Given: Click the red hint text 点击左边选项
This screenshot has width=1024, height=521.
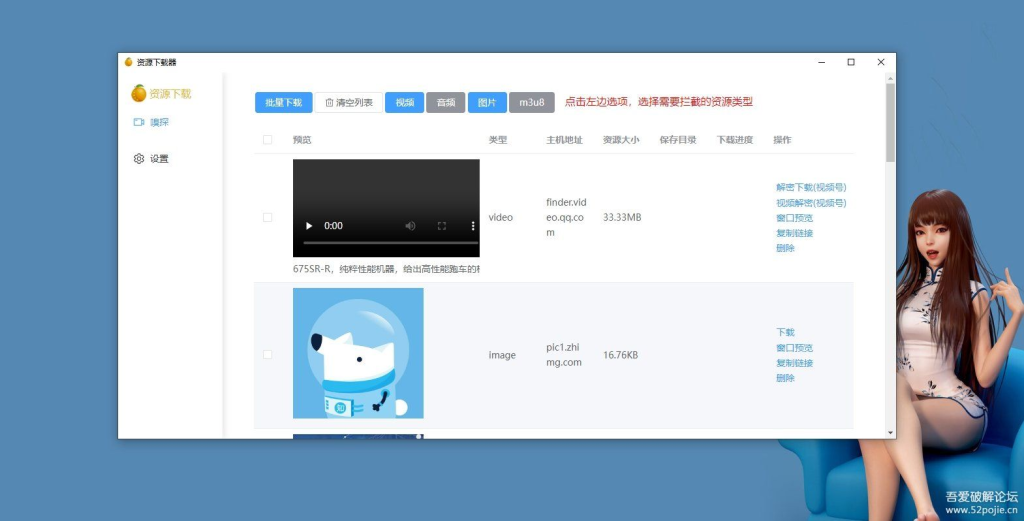Looking at the screenshot, I should point(658,102).
